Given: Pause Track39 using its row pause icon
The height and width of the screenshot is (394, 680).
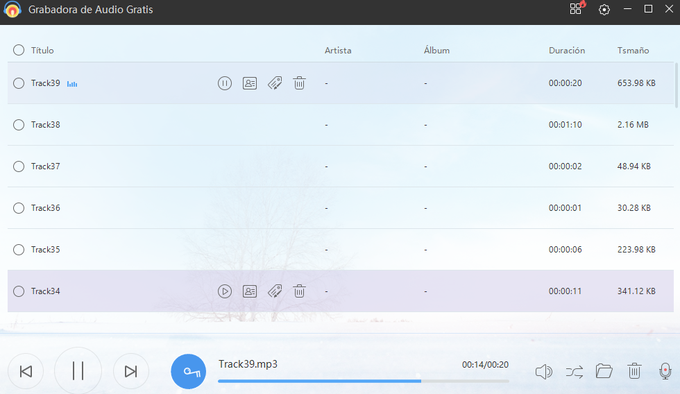Looking at the screenshot, I should (224, 83).
